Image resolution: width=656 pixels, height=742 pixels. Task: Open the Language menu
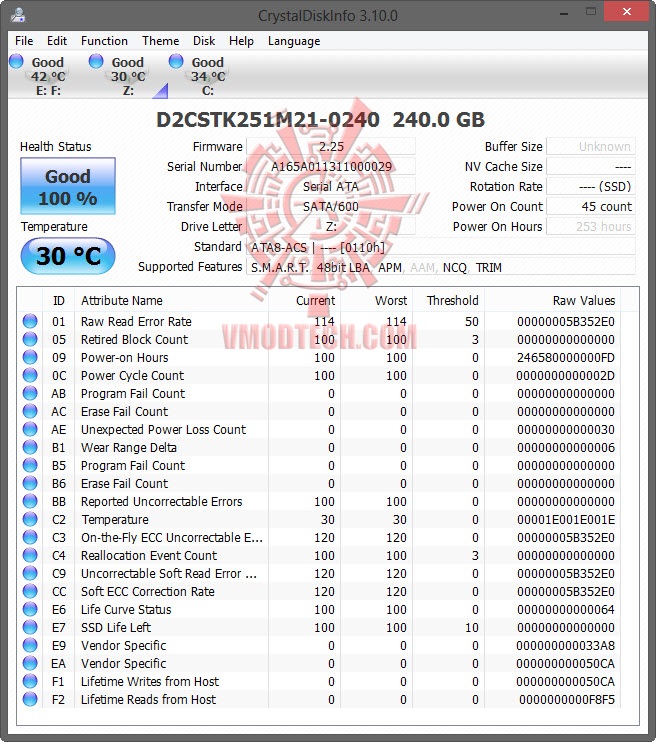[x=294, y=41]
